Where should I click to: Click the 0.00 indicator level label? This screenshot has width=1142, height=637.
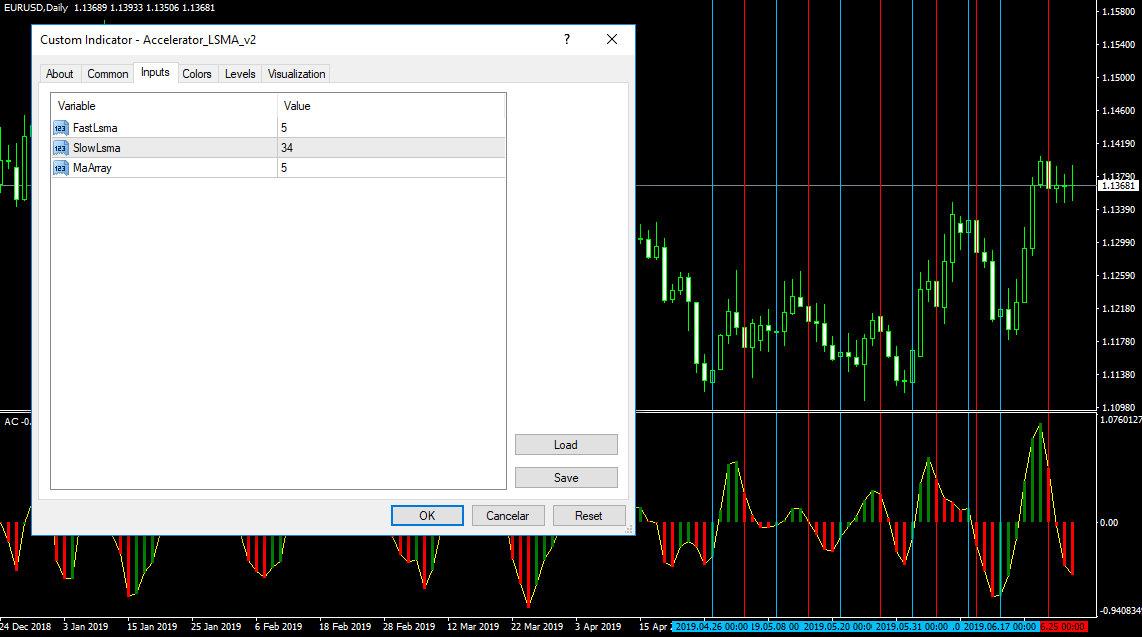click(1108, 522)
